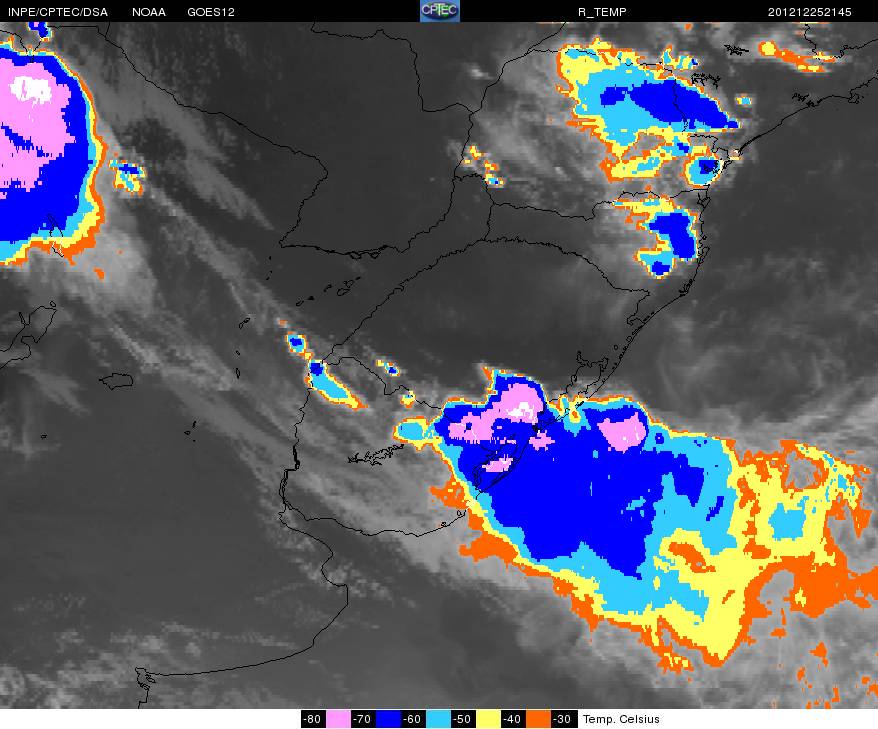Select the R_TEMP product label
878x729 pixels.
(x=602, y=12)
